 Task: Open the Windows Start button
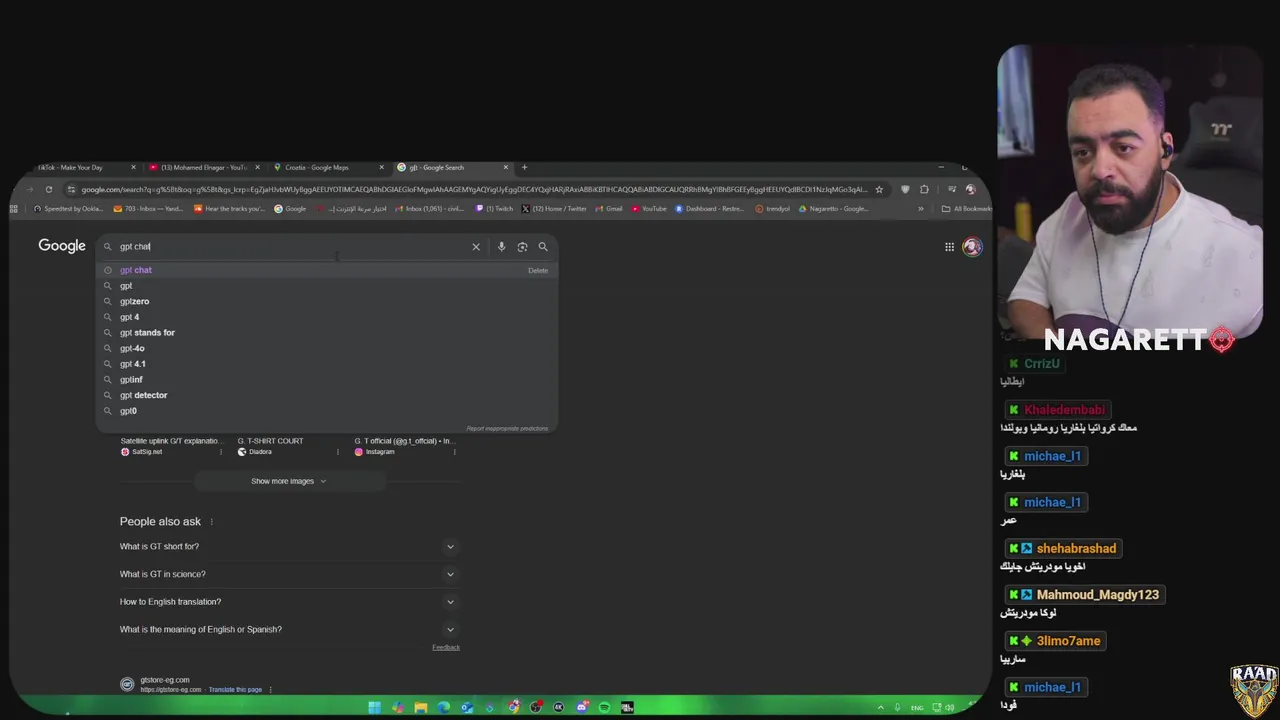tap(374, 707)
